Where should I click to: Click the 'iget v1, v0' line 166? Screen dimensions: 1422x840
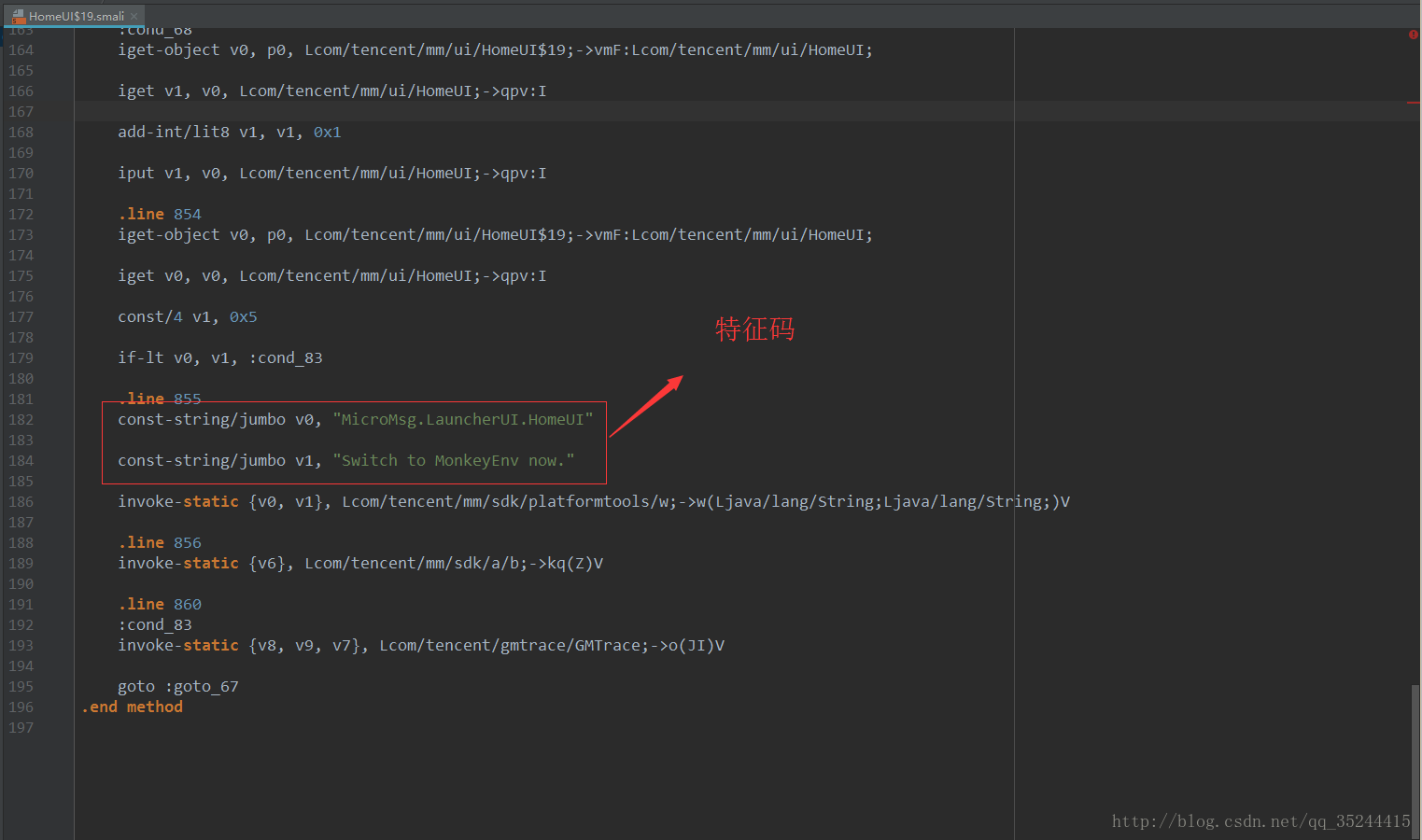(331, 91)
